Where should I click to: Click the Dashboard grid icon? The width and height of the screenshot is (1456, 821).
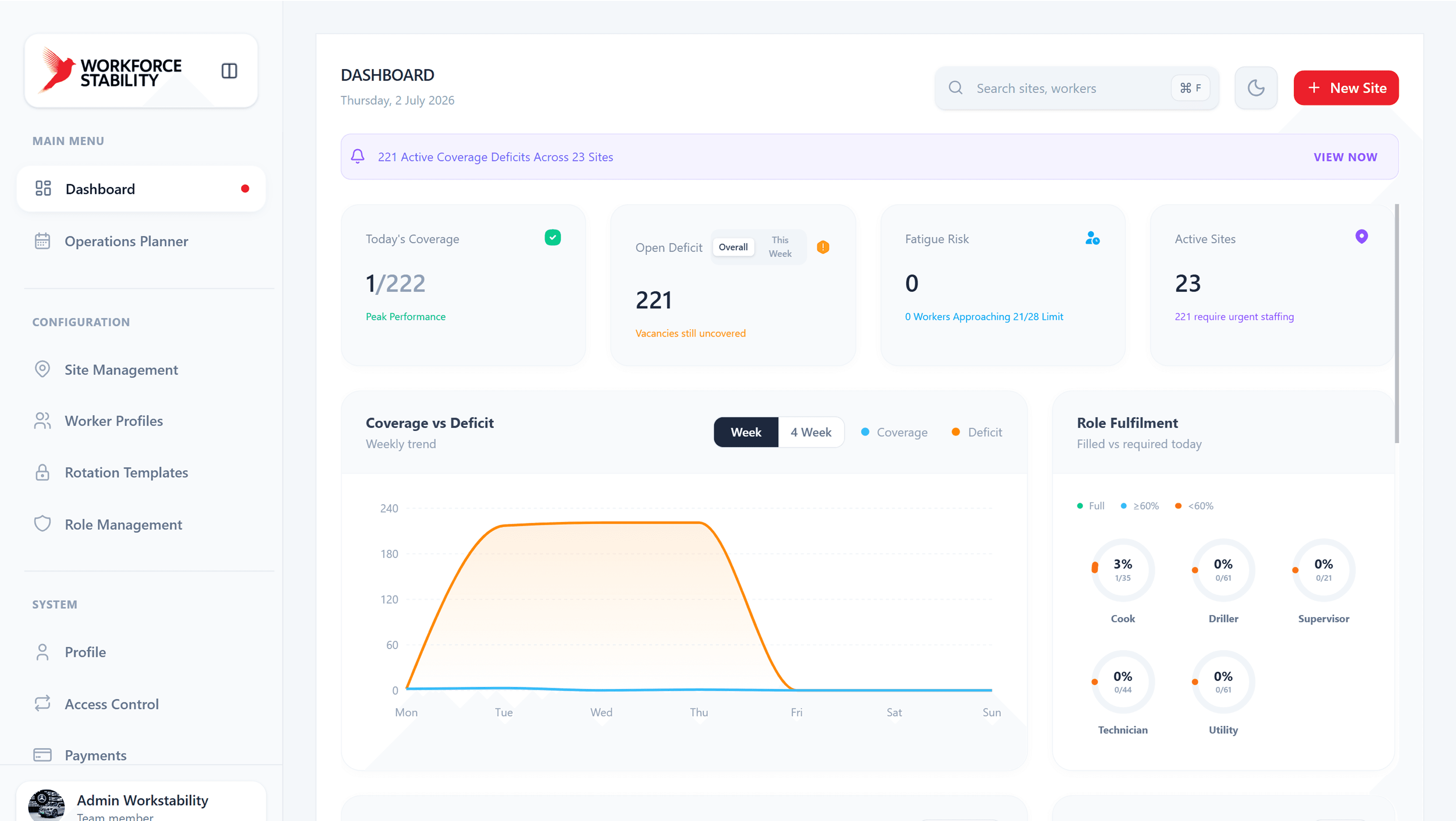(x=43, y=188)
